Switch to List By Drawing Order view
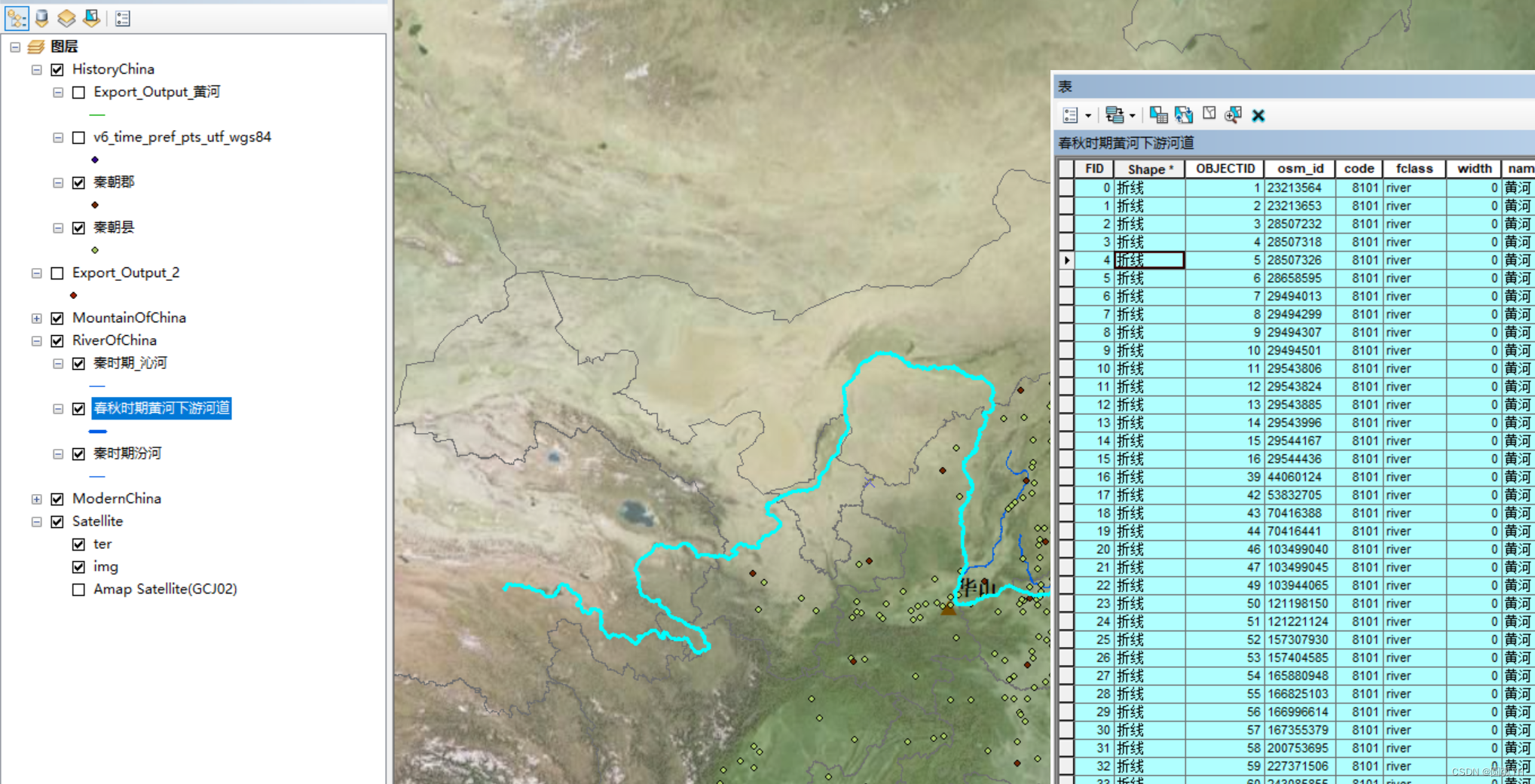Viewport: 1535px width, 784px height. tap(17, 18)
